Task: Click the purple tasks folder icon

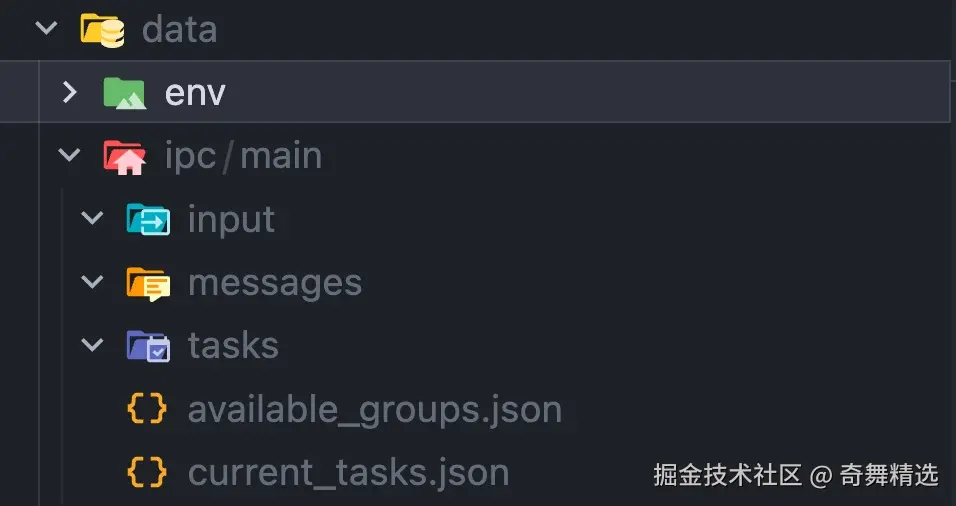Action: [x=148, y=346]
